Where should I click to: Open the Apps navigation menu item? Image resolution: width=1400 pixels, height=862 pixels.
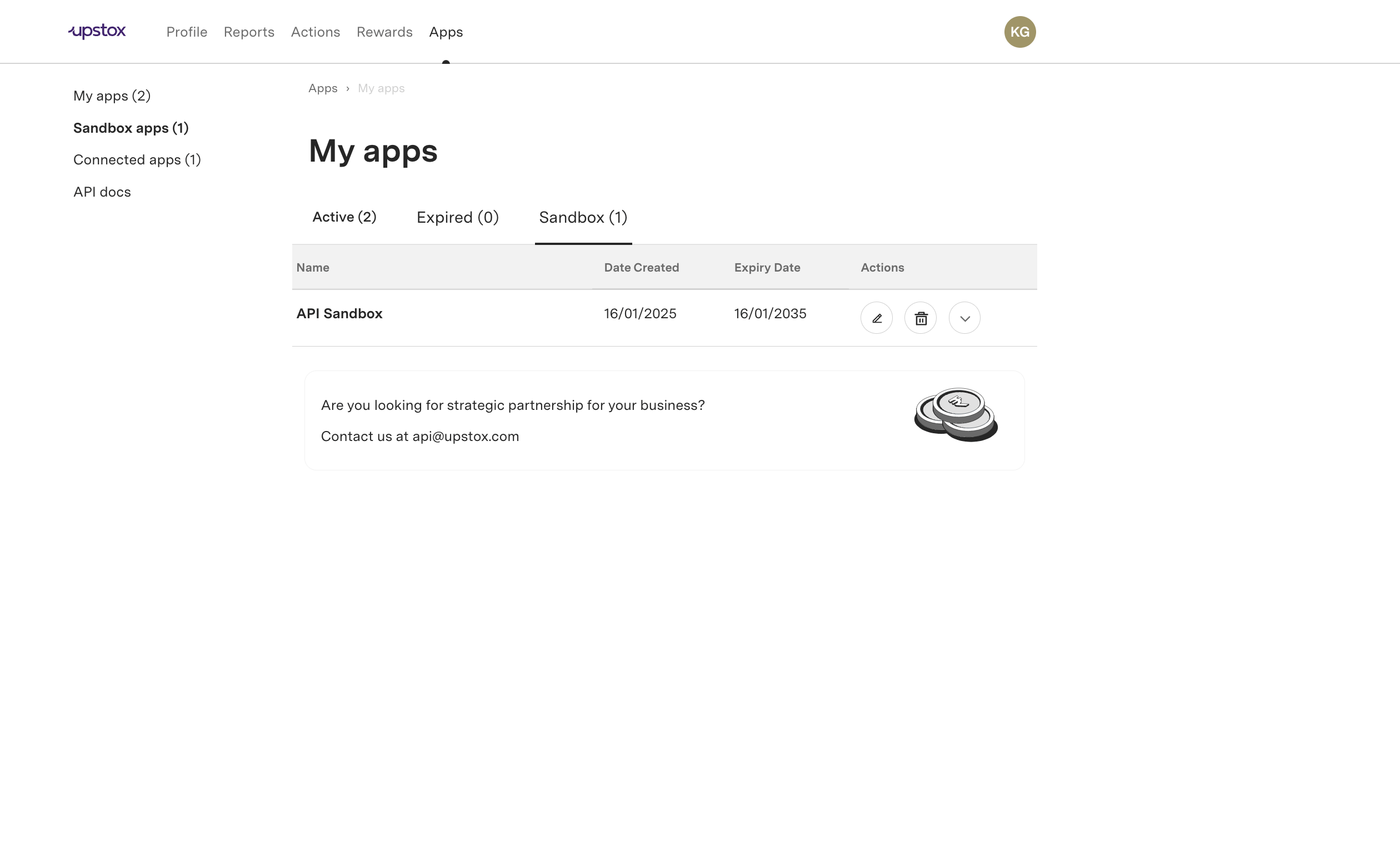(x=446, y=32)
